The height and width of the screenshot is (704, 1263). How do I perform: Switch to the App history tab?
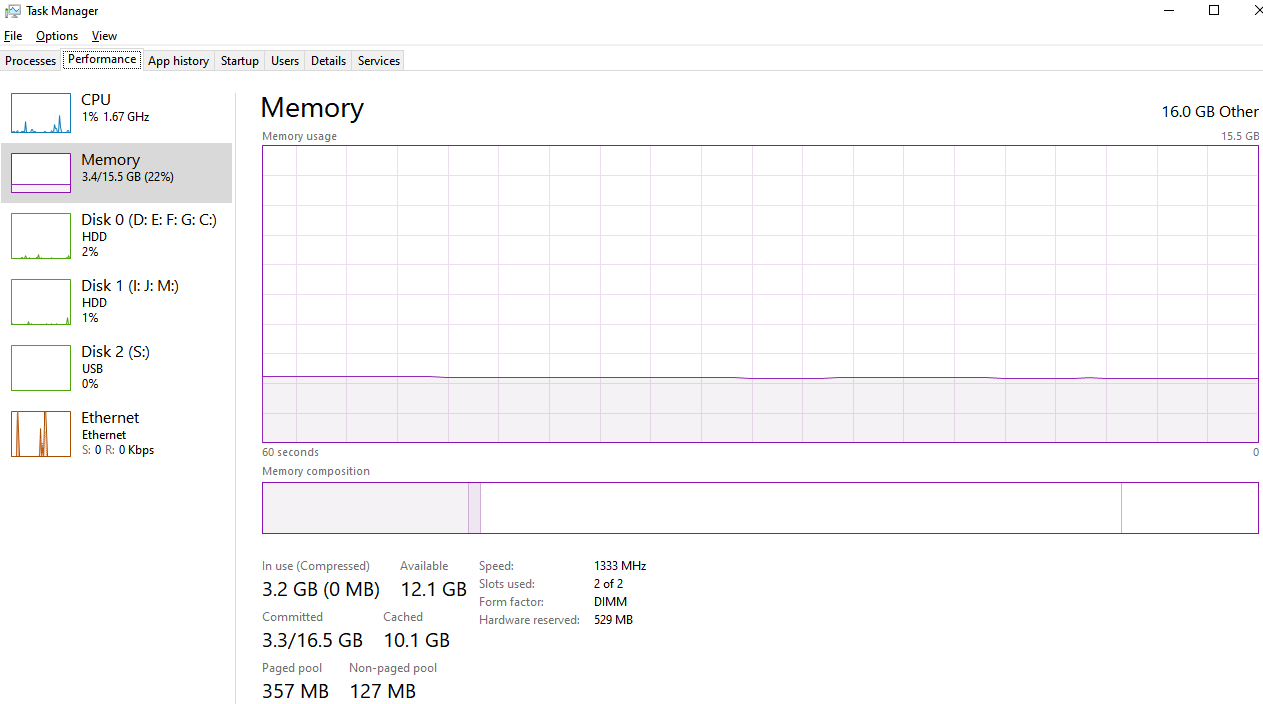coord(178,61)
